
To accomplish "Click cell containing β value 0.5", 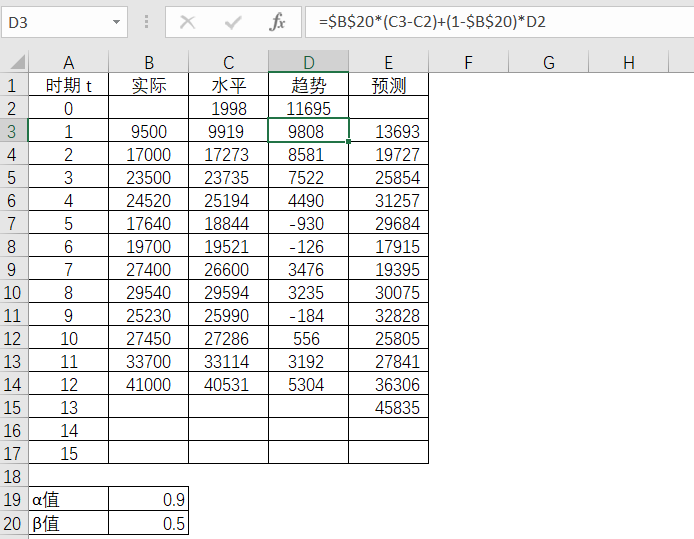I will click(x=148, y=522).
